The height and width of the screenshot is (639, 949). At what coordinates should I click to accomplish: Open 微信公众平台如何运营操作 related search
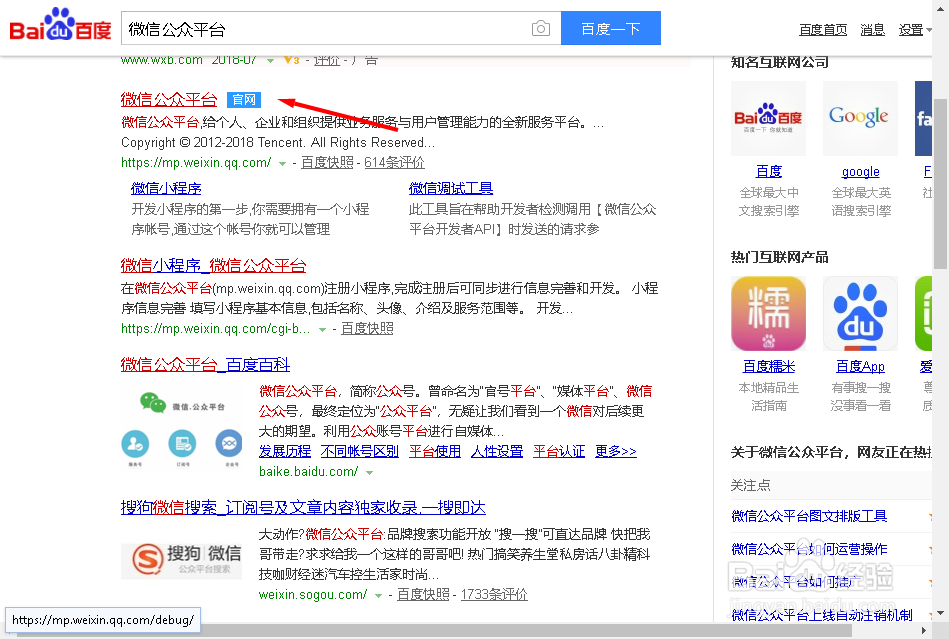pyautogui.click(x=809, y=549)
